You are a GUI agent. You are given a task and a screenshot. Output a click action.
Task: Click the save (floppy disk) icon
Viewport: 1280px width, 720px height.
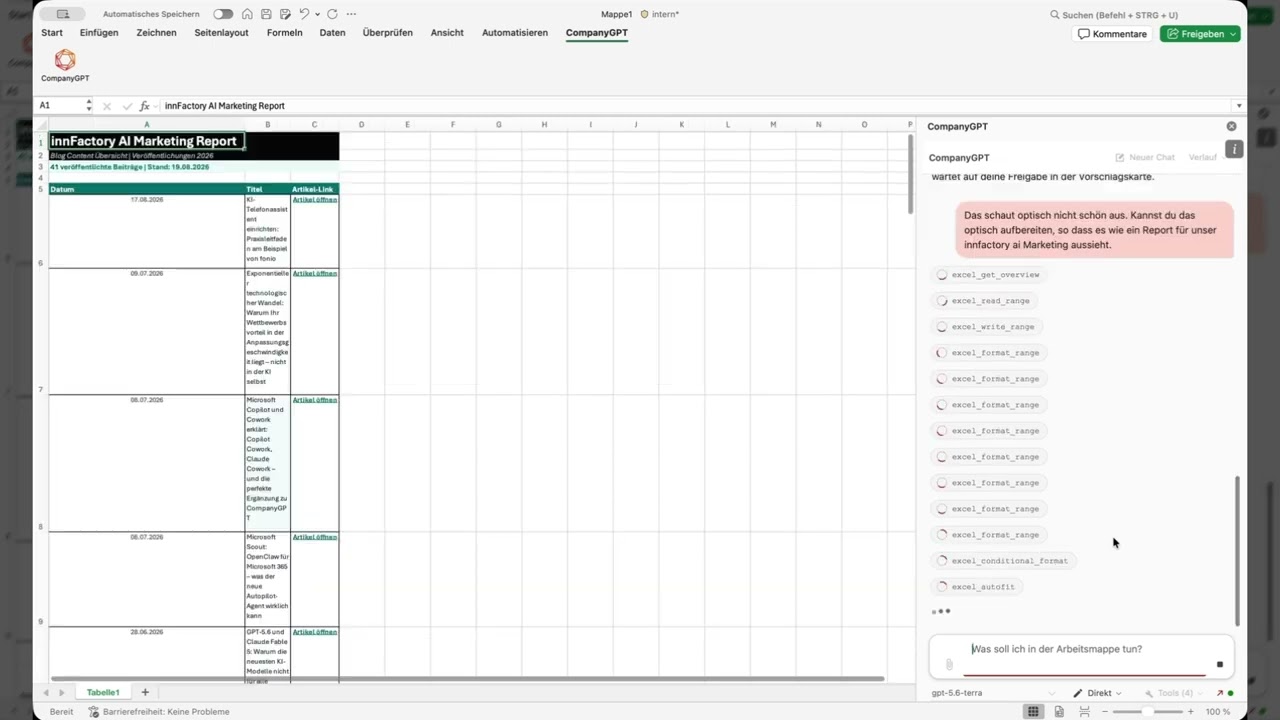click(x=265, y=14)
